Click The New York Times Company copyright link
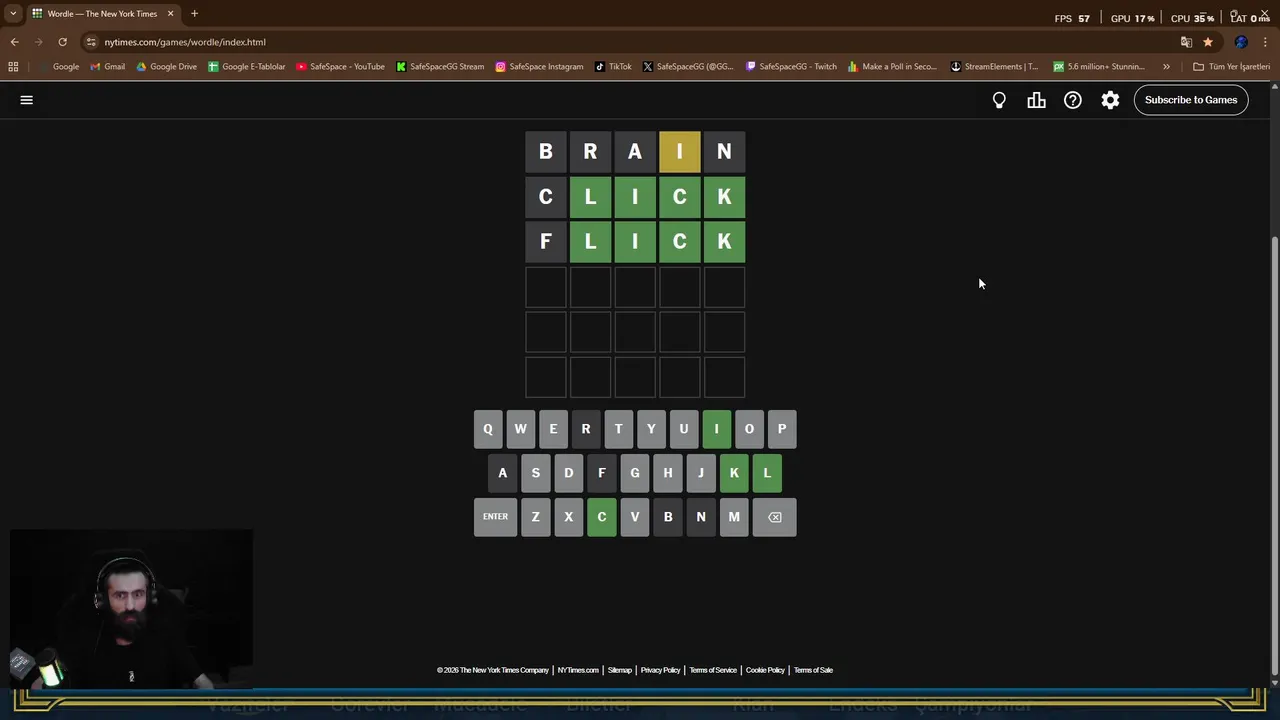 pyautogui.click(x=493, y=670)
